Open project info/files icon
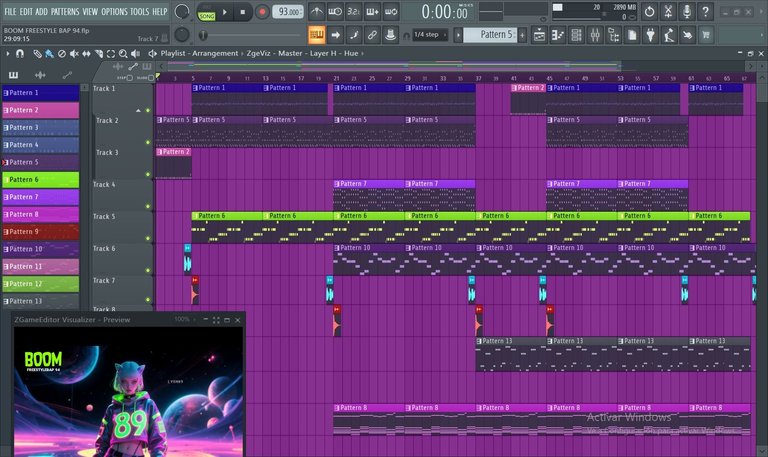Screen dimensions: 768x457 (632, 35)
